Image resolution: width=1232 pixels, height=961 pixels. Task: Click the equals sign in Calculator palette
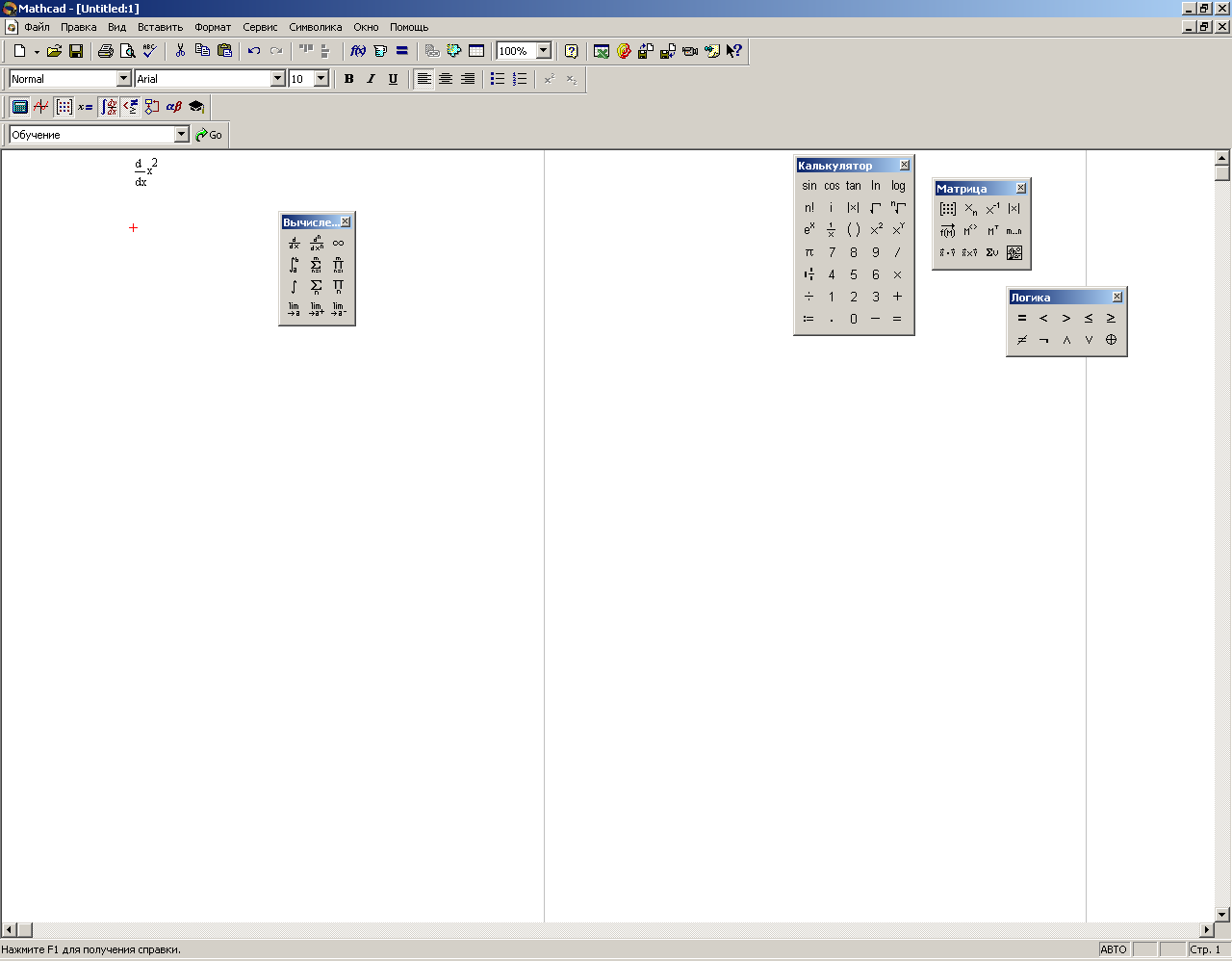coord(898,319)
